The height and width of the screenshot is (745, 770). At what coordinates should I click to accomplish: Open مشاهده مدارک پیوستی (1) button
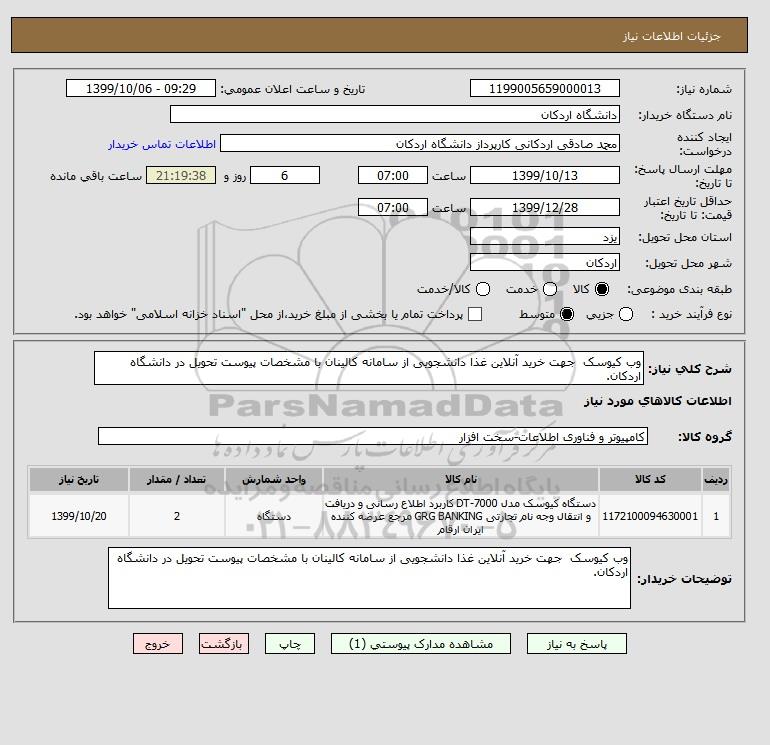(421, 644)
